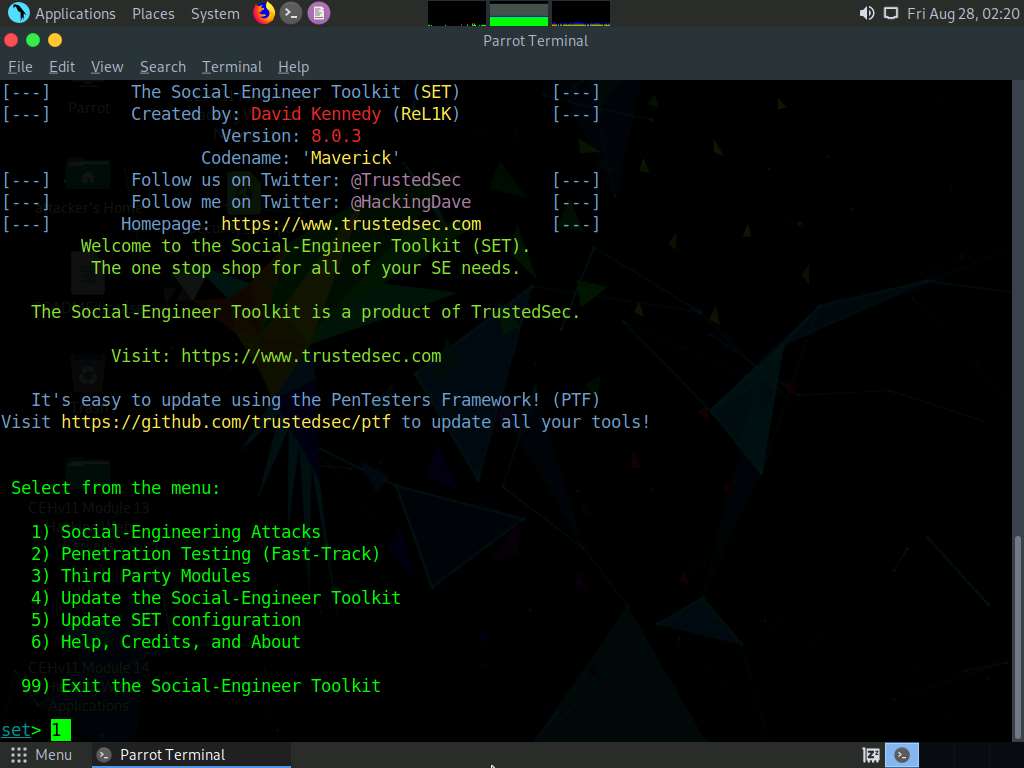Open the terminal launcher in the top panel

pos(292,13)
